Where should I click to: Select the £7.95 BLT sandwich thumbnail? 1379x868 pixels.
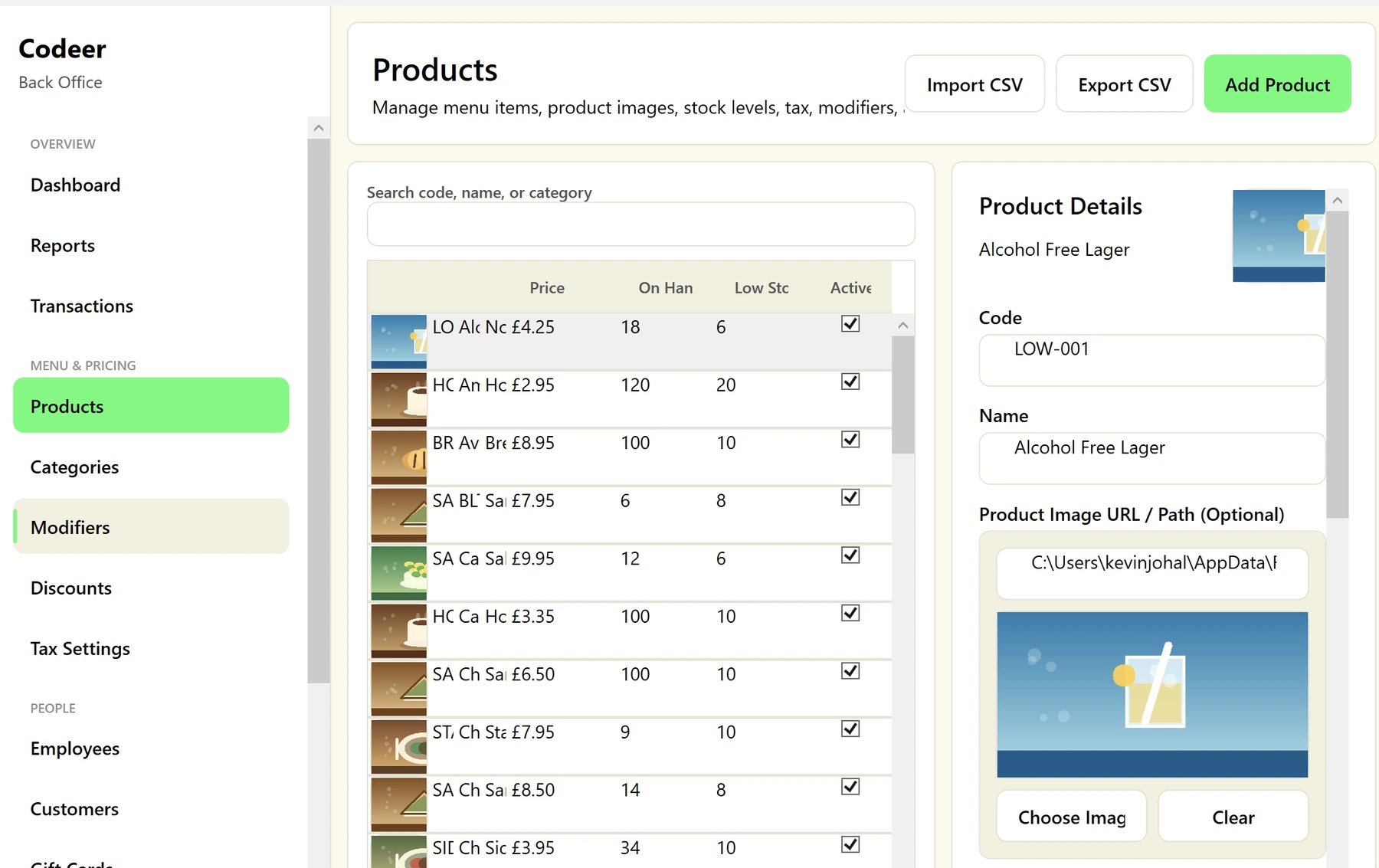coord(398,515)
